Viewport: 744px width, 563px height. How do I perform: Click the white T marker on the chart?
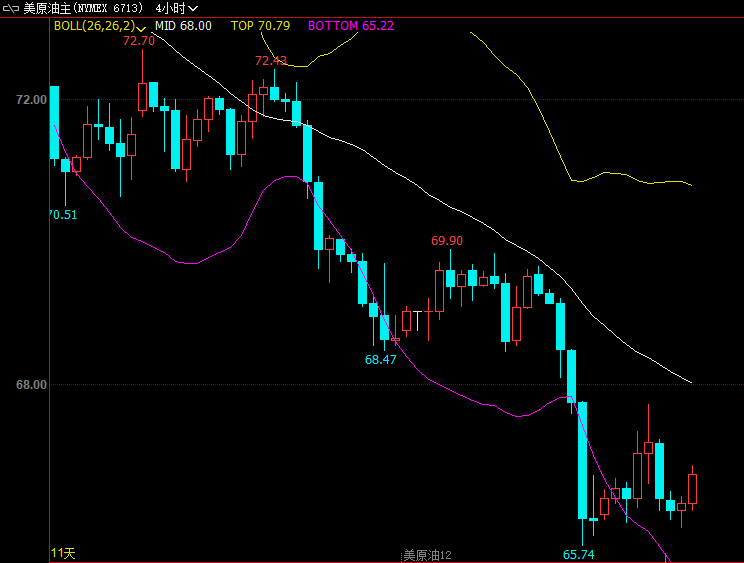click(418, 321)
